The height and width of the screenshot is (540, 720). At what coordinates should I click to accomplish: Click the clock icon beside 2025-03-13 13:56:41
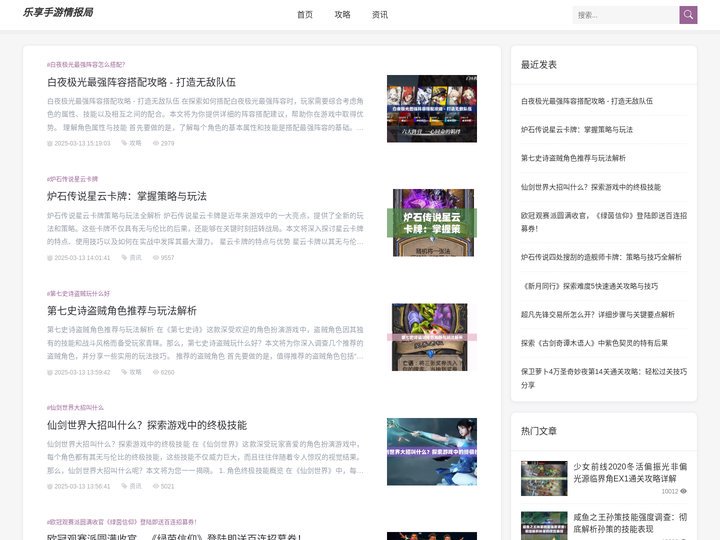pos(50,487)
